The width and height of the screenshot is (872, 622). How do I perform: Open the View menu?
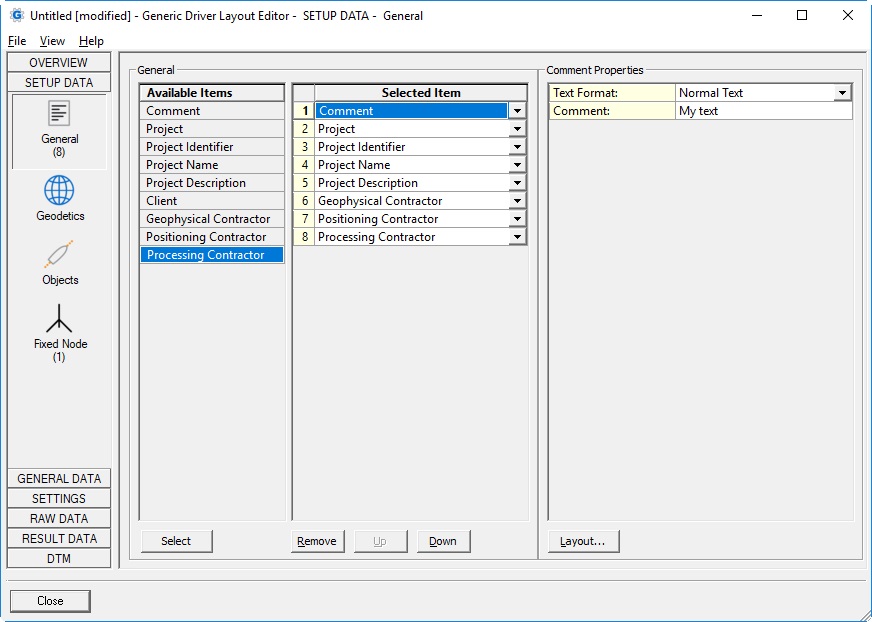52,41
